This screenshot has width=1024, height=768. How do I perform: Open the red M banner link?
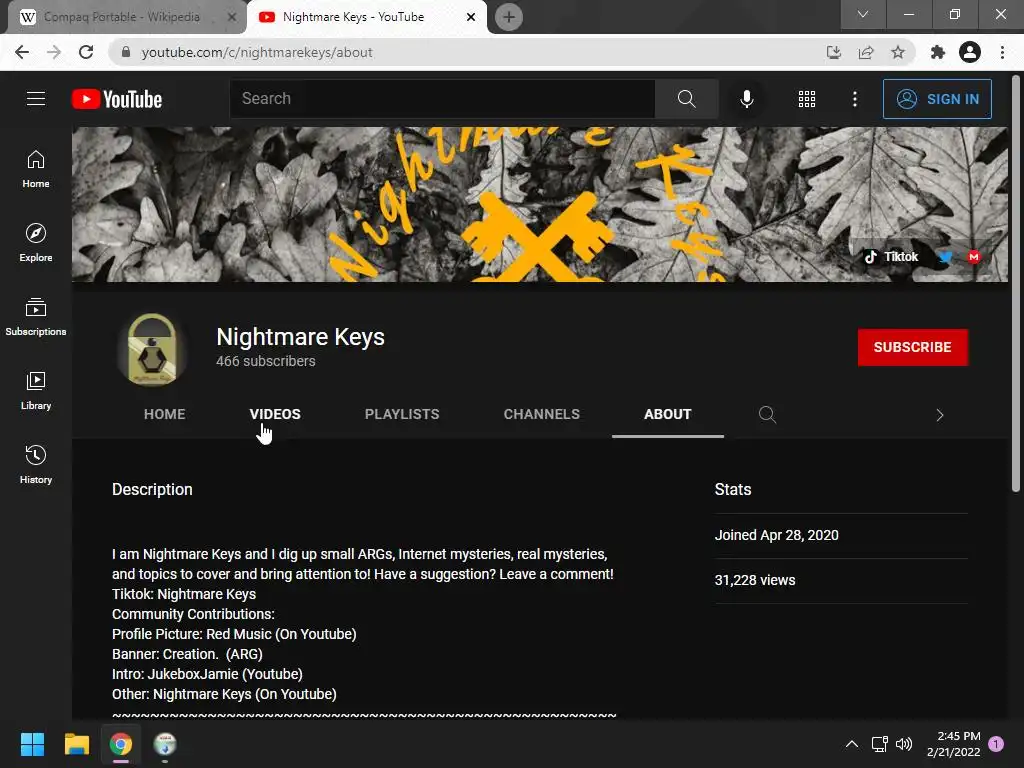pos(974,257)
